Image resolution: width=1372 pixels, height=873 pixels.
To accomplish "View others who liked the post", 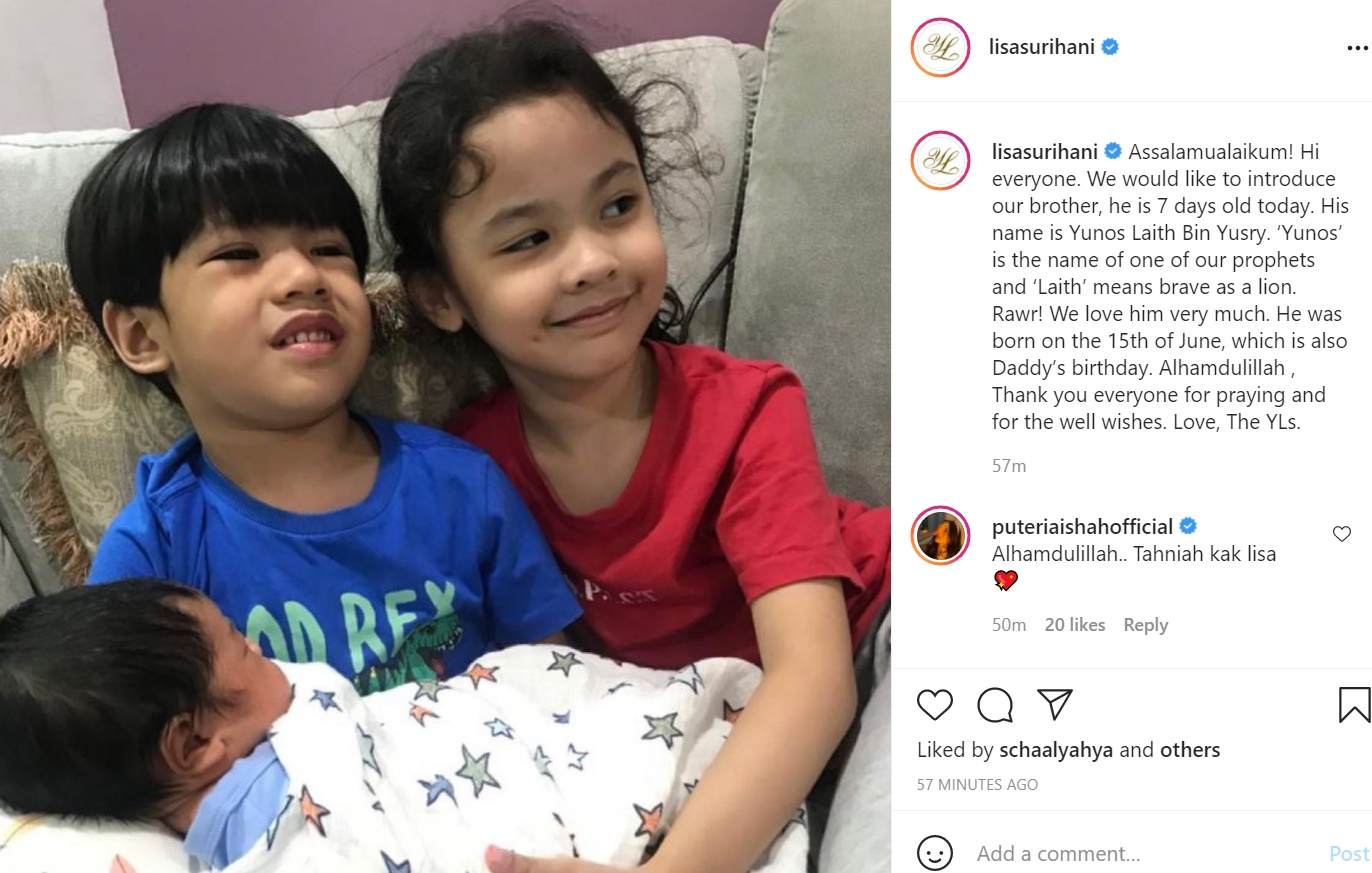I will (x=1190, y=750).
